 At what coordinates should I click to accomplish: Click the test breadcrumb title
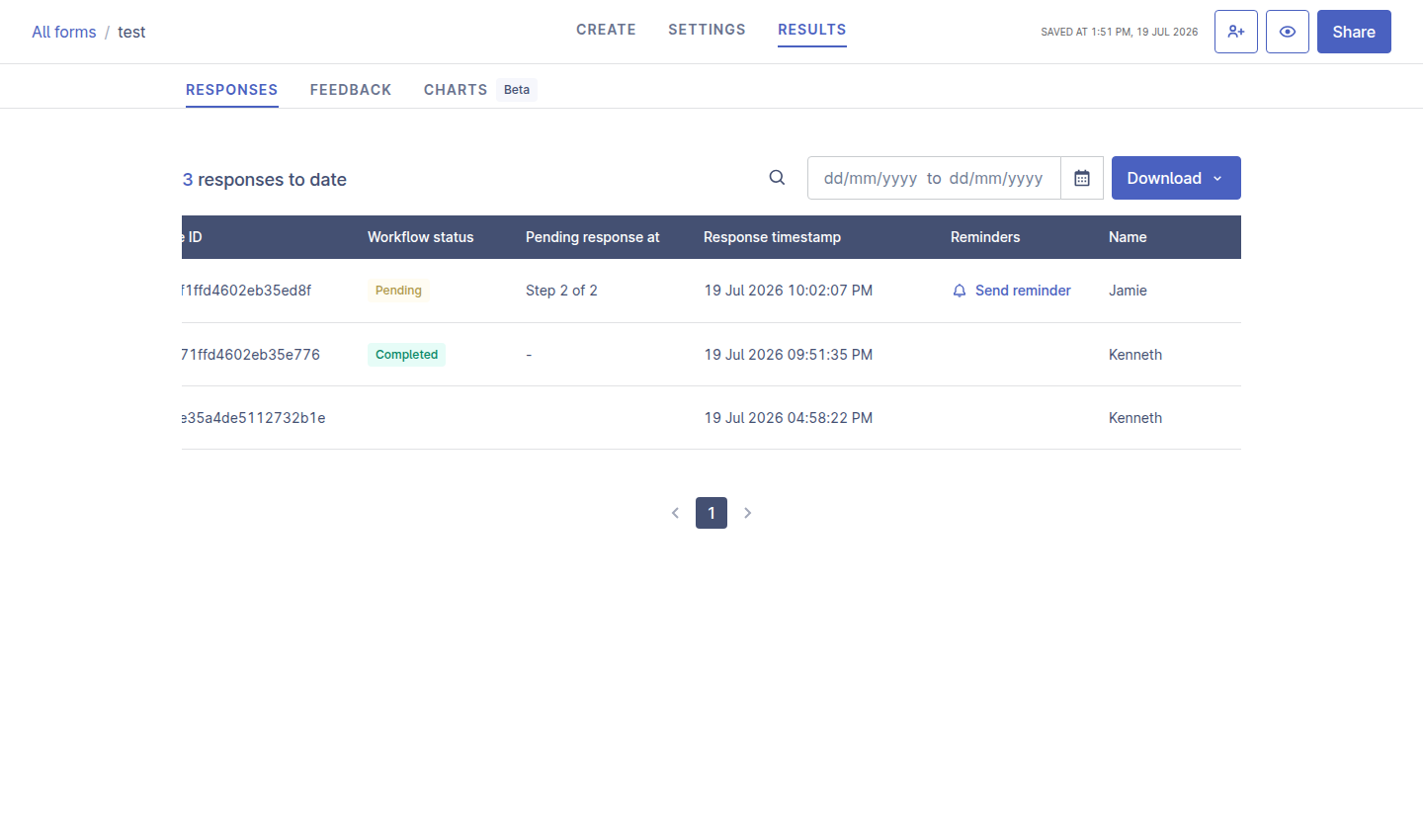tap(131, 32)
